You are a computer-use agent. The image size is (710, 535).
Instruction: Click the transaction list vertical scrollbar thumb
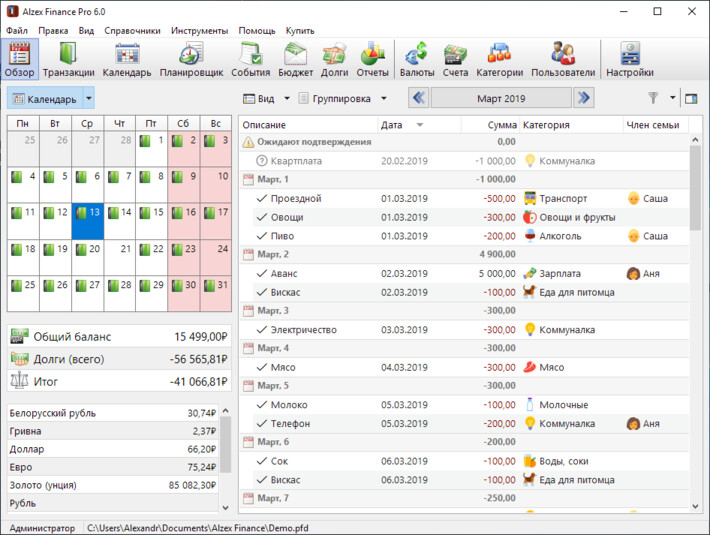click(695, 187)
